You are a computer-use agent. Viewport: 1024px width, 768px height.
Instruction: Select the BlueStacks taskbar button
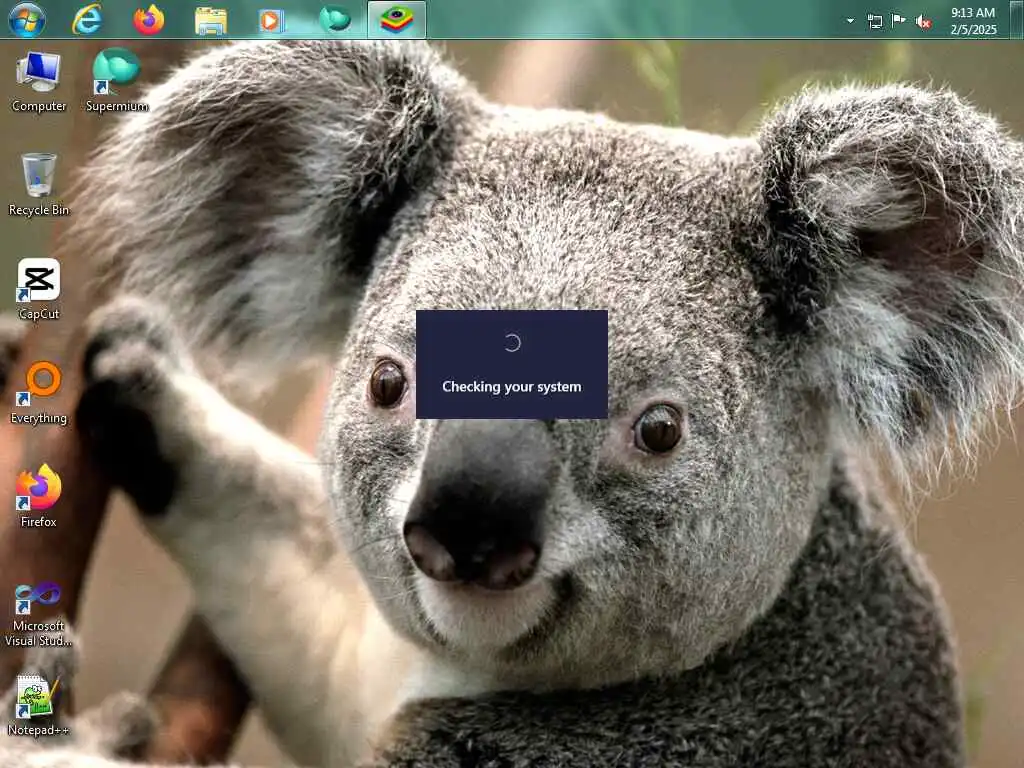click(x=396, y=20)
